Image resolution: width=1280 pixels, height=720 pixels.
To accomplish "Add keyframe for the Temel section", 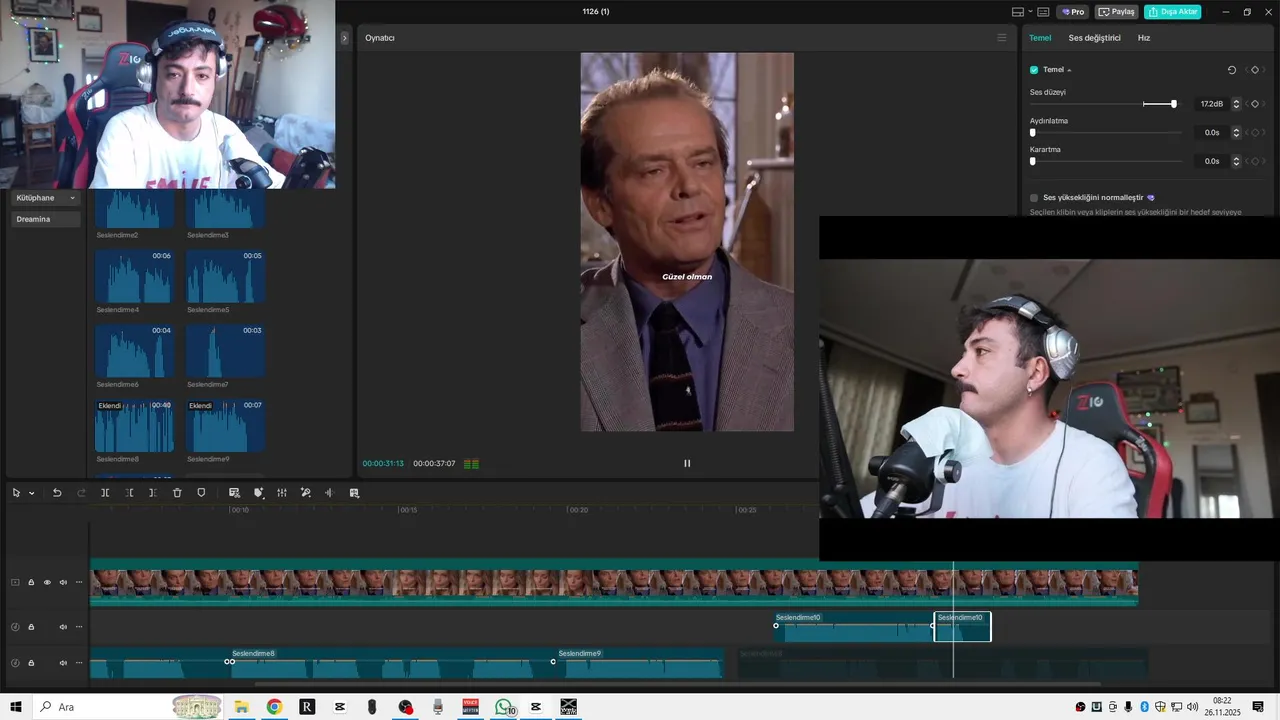I will pos(1255,70).
